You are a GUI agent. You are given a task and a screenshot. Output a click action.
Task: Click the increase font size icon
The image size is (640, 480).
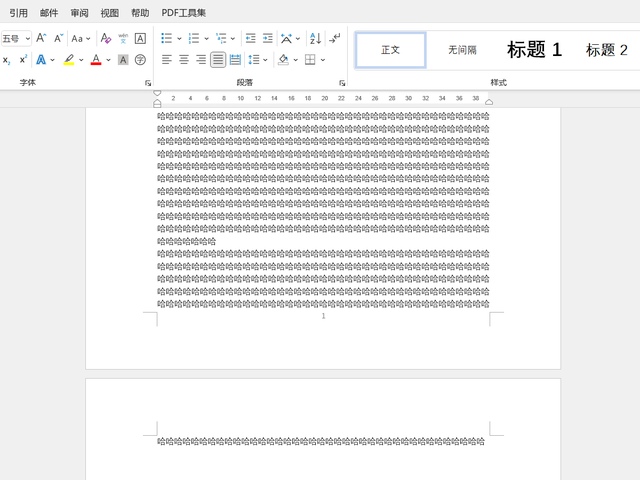pyautogui.click(x=41, y=38)
